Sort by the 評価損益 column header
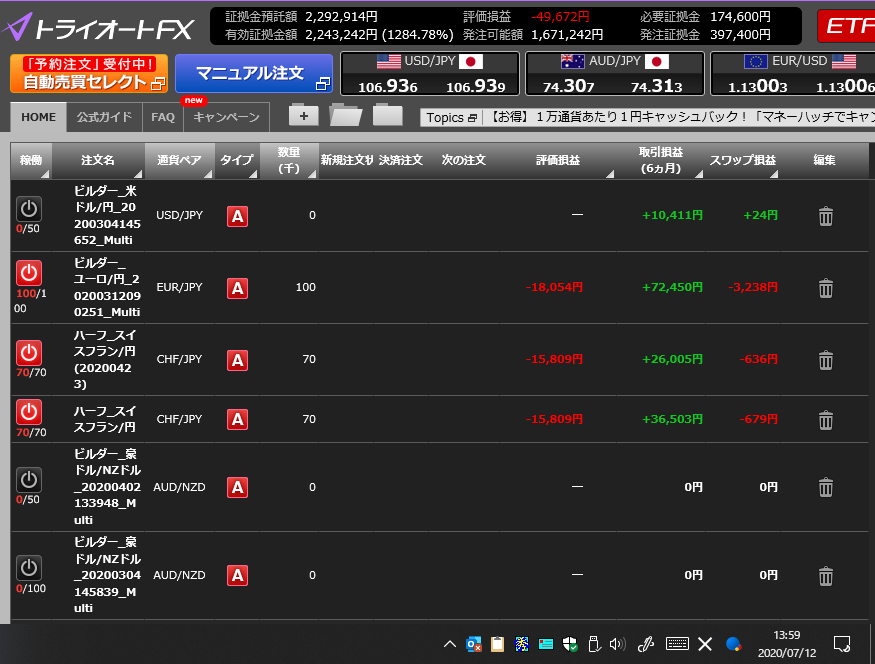 point(558,160)
